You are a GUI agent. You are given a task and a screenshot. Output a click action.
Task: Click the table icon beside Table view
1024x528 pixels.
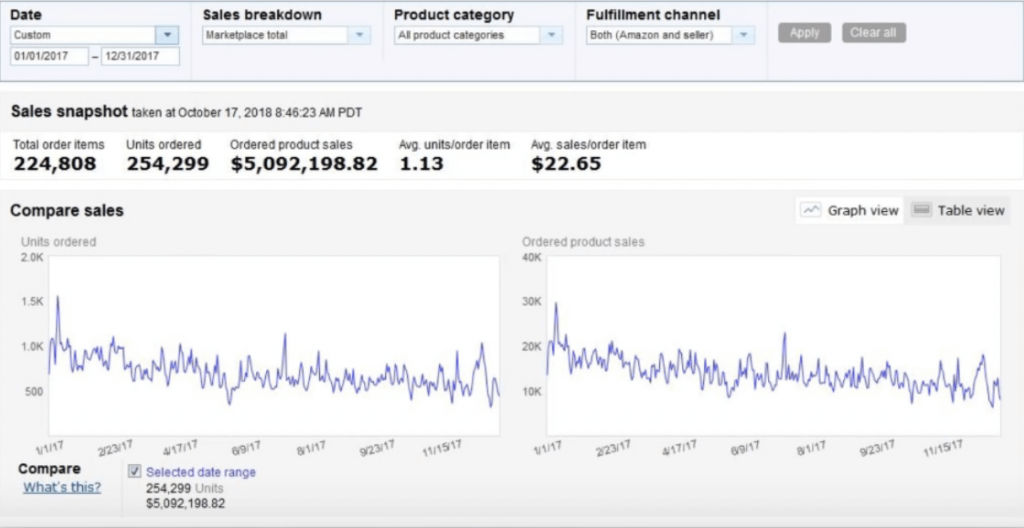pos(922,210)
